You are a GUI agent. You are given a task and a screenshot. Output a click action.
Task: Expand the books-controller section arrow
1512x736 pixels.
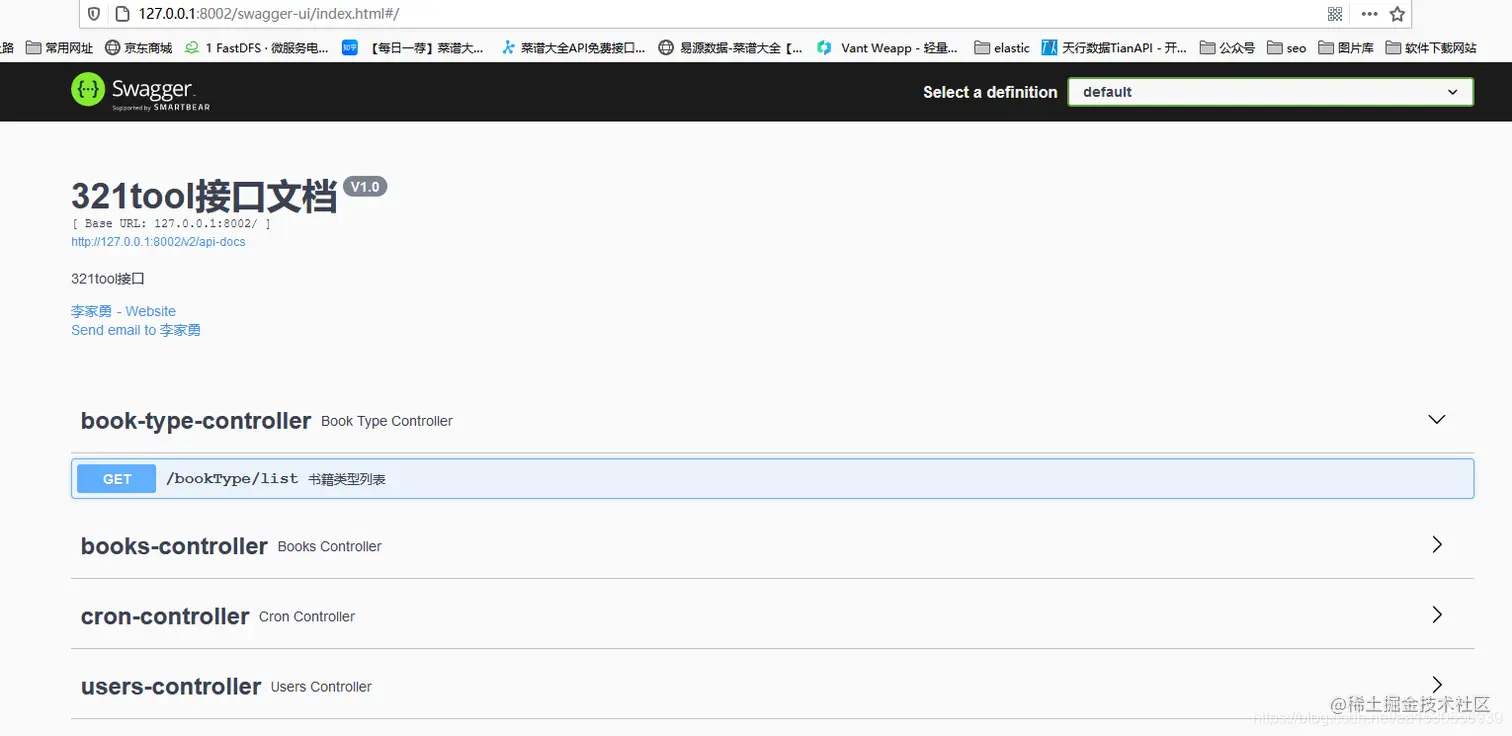(1437, 545)
